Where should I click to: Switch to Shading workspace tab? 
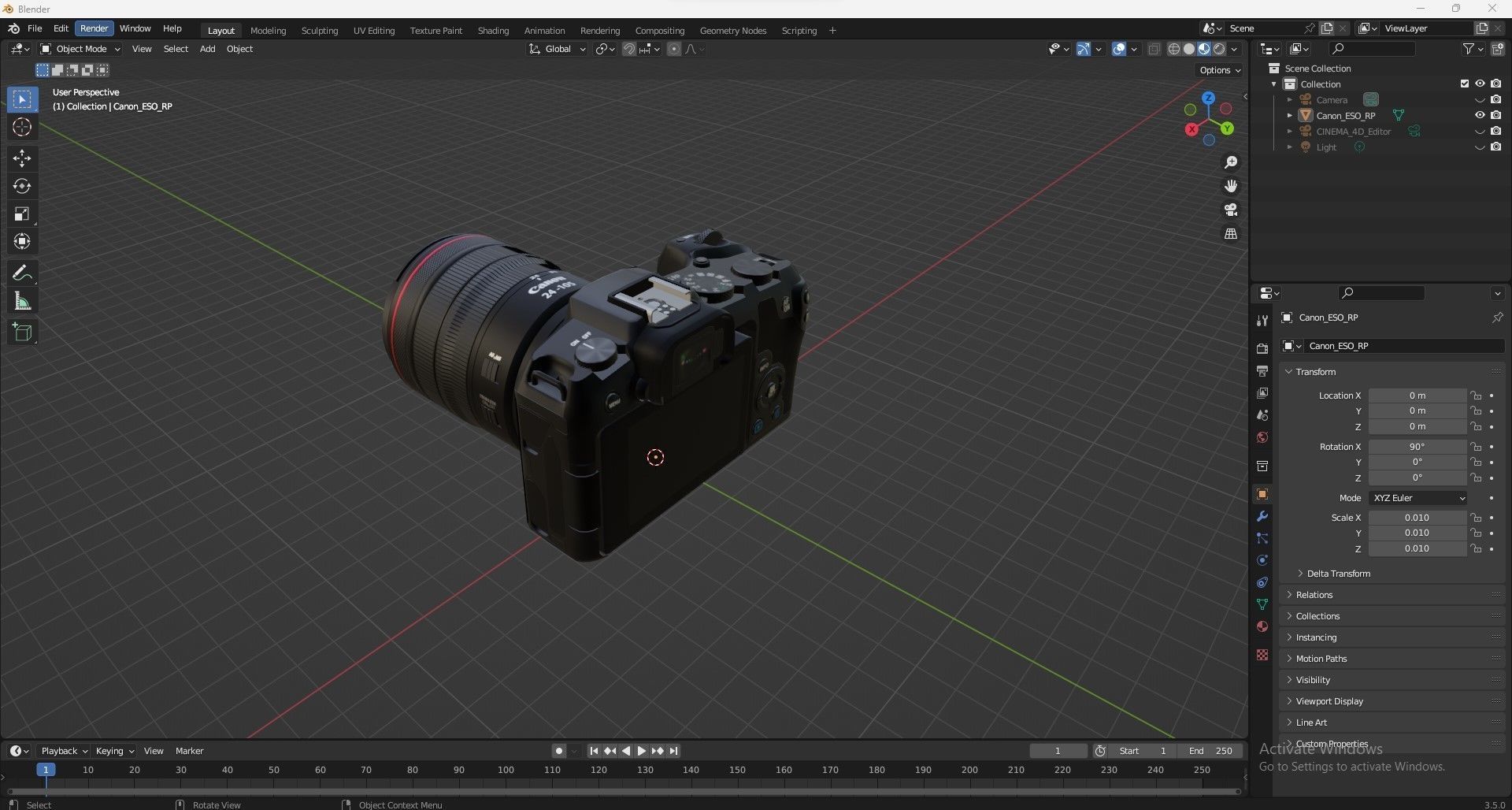(493, 31)
